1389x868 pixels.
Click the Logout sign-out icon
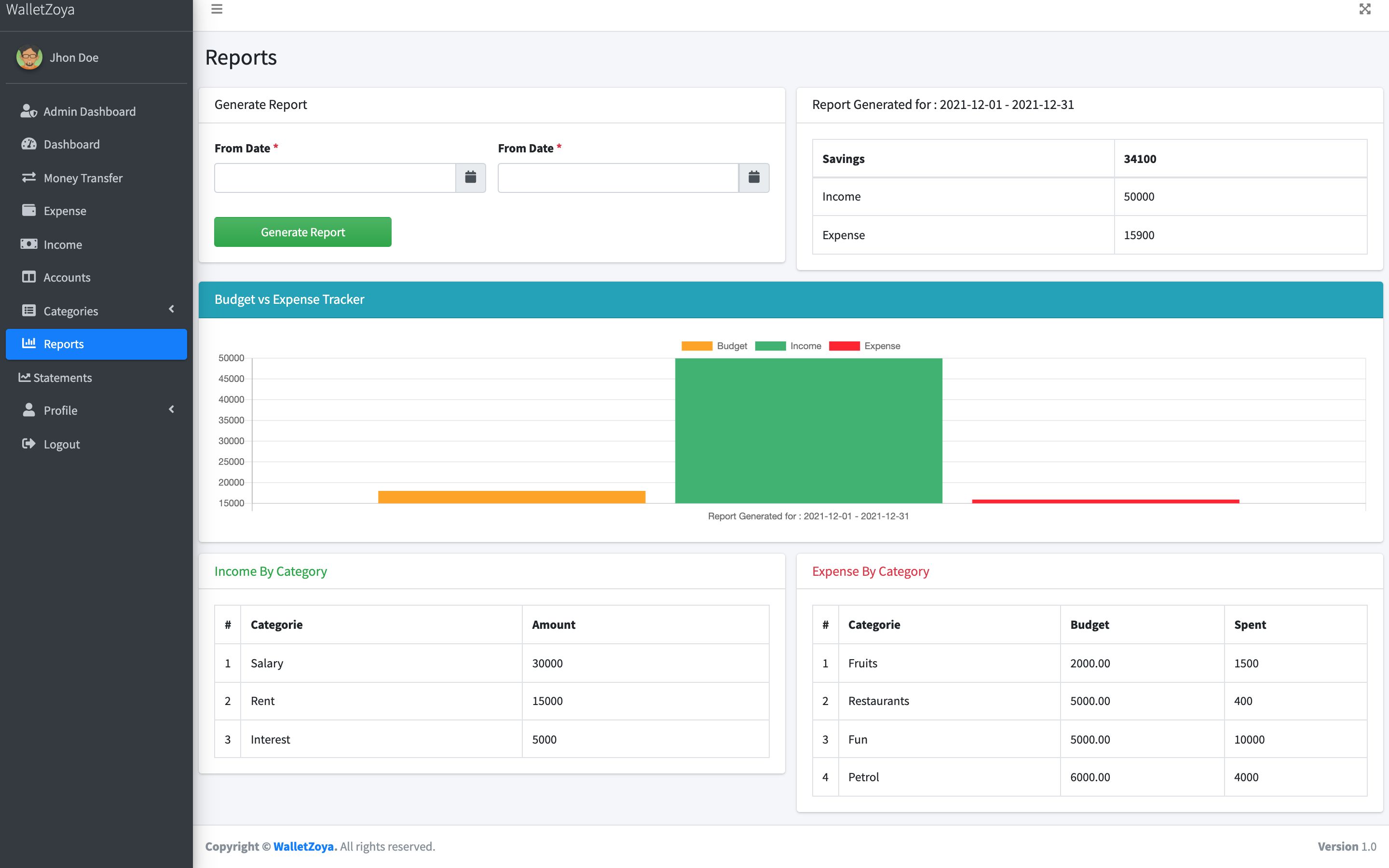[29, 444]
